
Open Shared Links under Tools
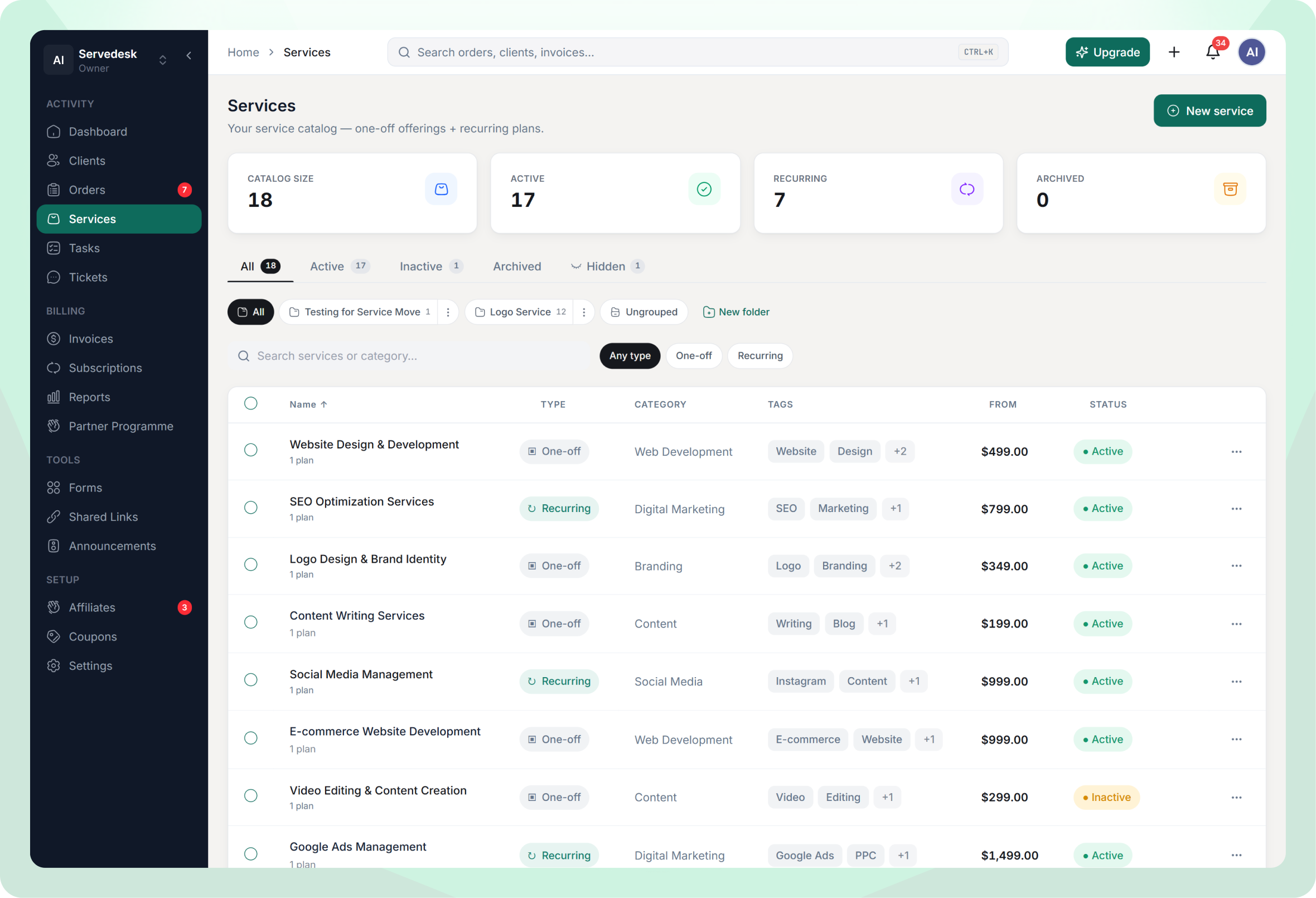(119, 516)
